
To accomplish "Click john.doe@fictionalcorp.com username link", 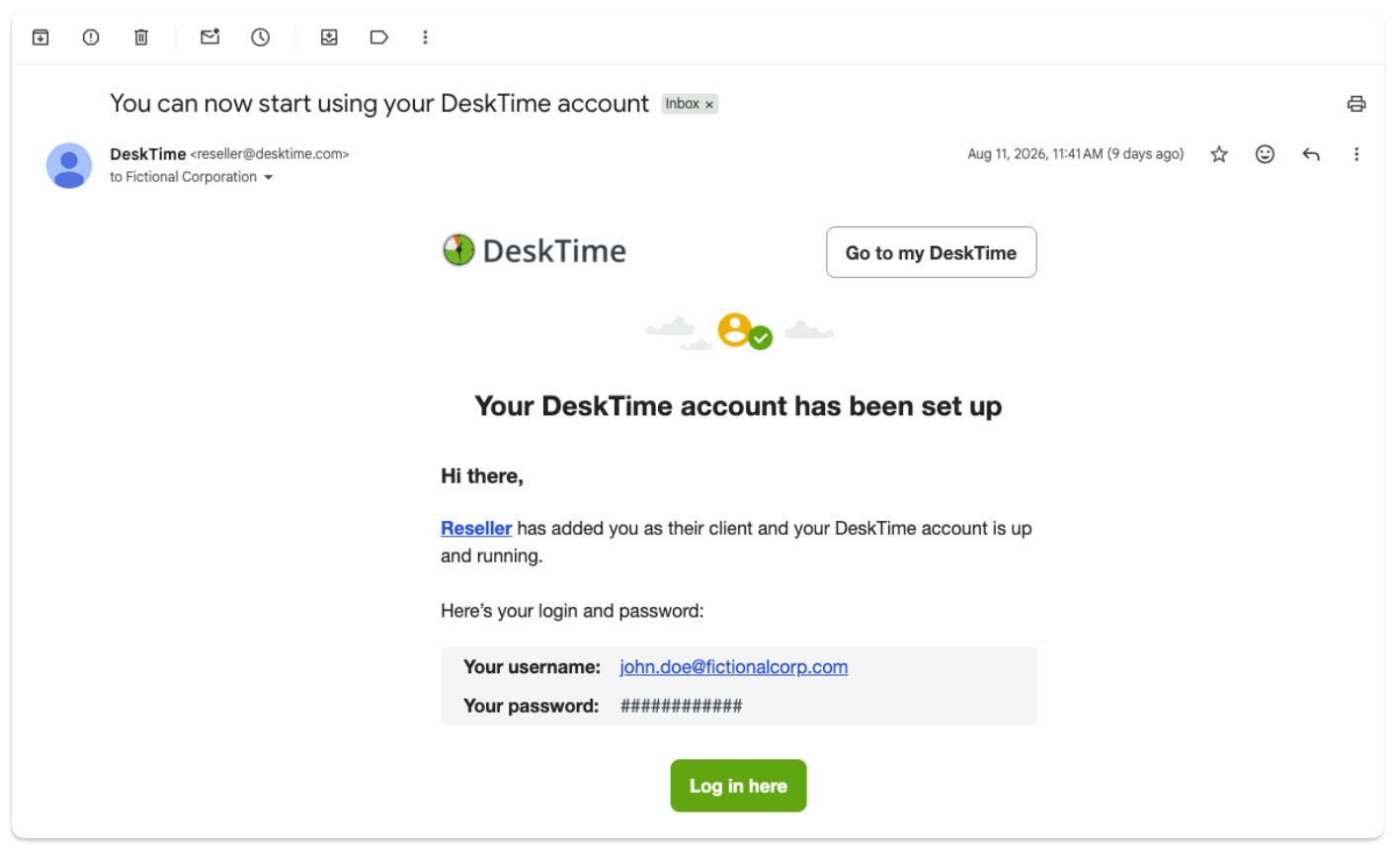I will point(734,667).
